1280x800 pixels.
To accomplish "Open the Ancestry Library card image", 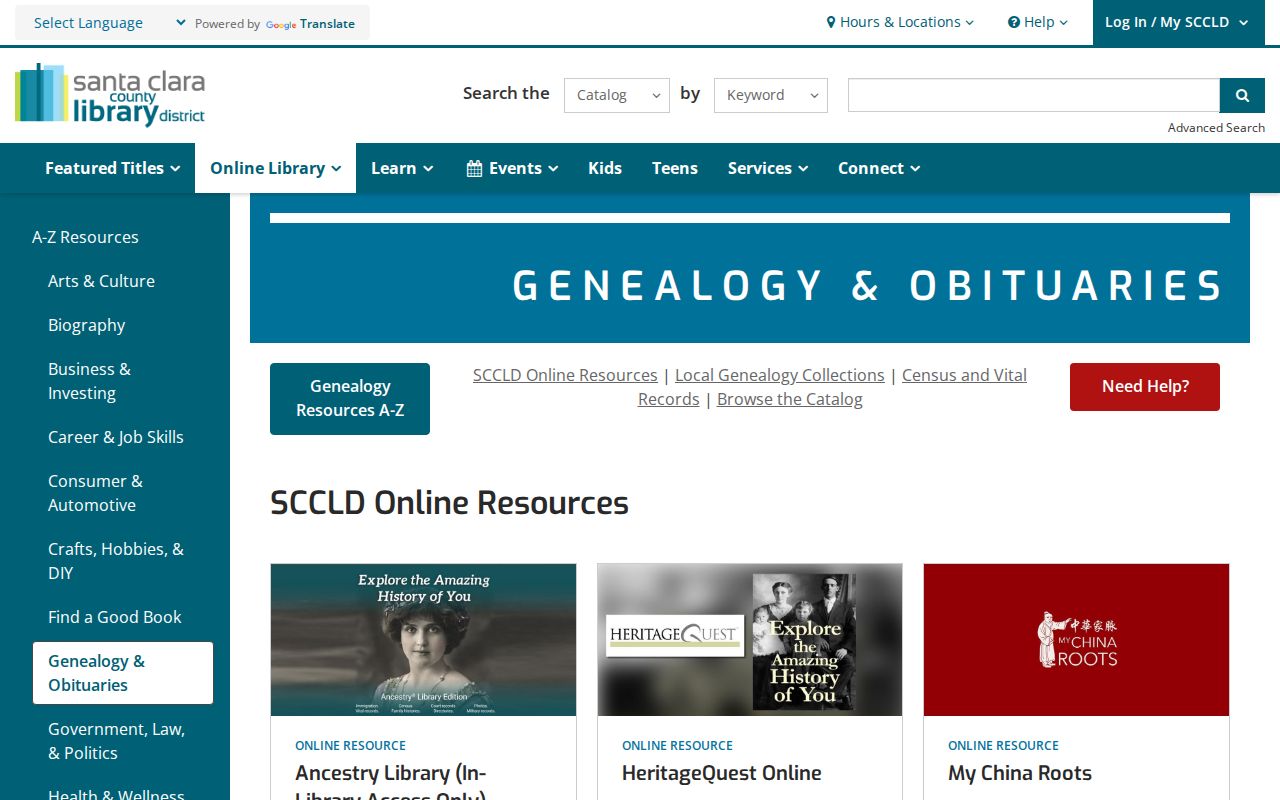I will click(423, 640).
